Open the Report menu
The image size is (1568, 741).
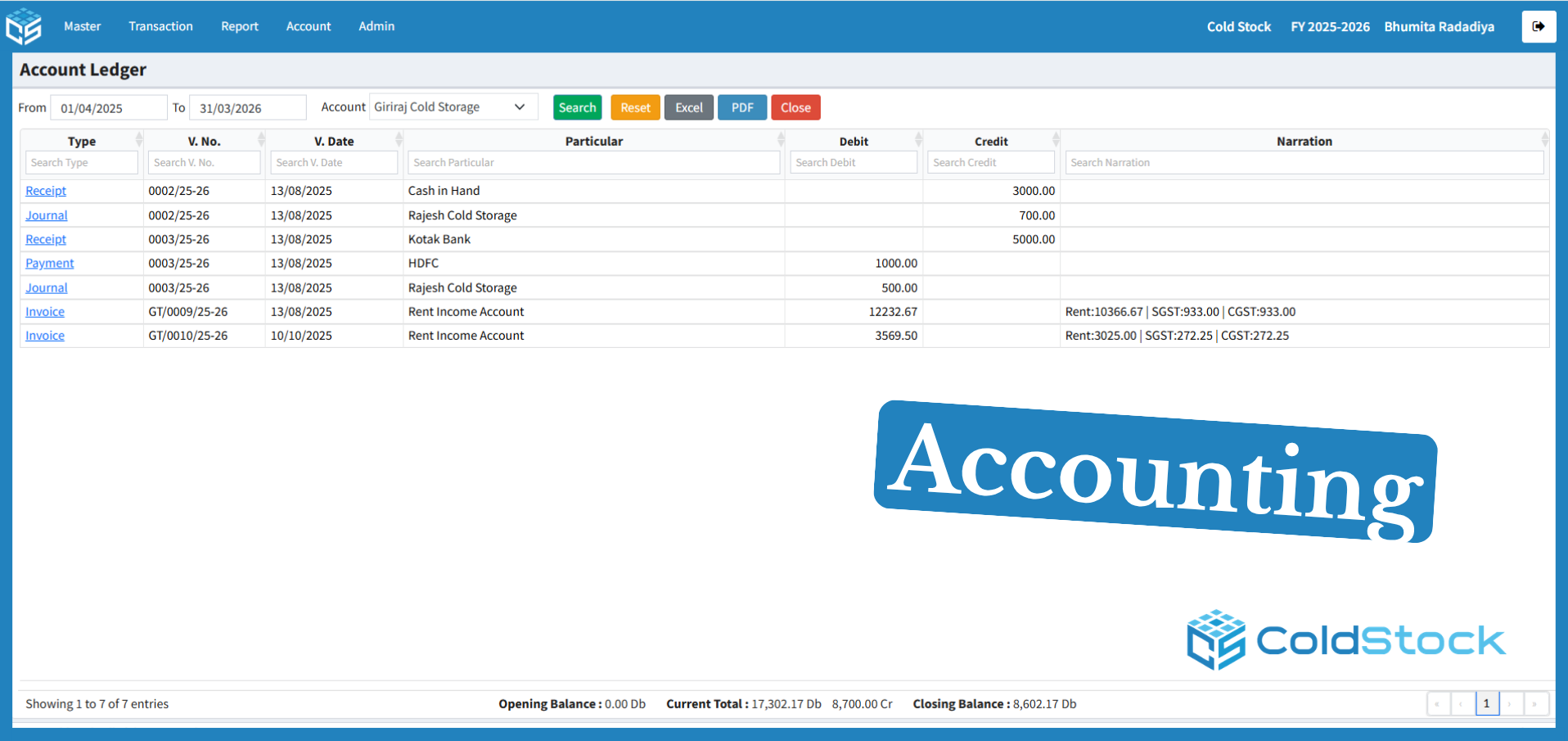point(240,26)
